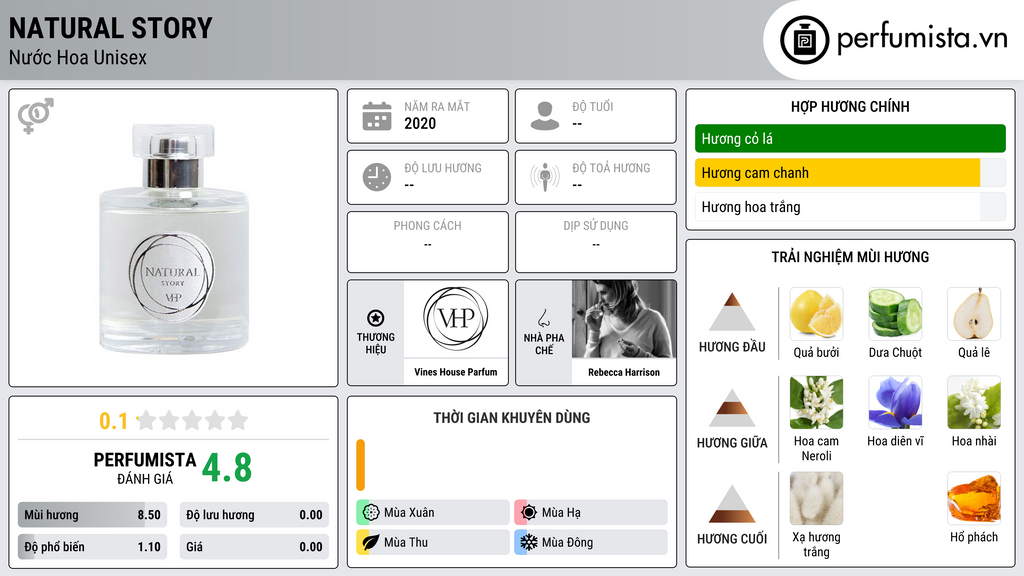Viewport: 1024px width, 576px height.
Task: Click the NATURAL STORY title
Action: (x=110, y=28)
